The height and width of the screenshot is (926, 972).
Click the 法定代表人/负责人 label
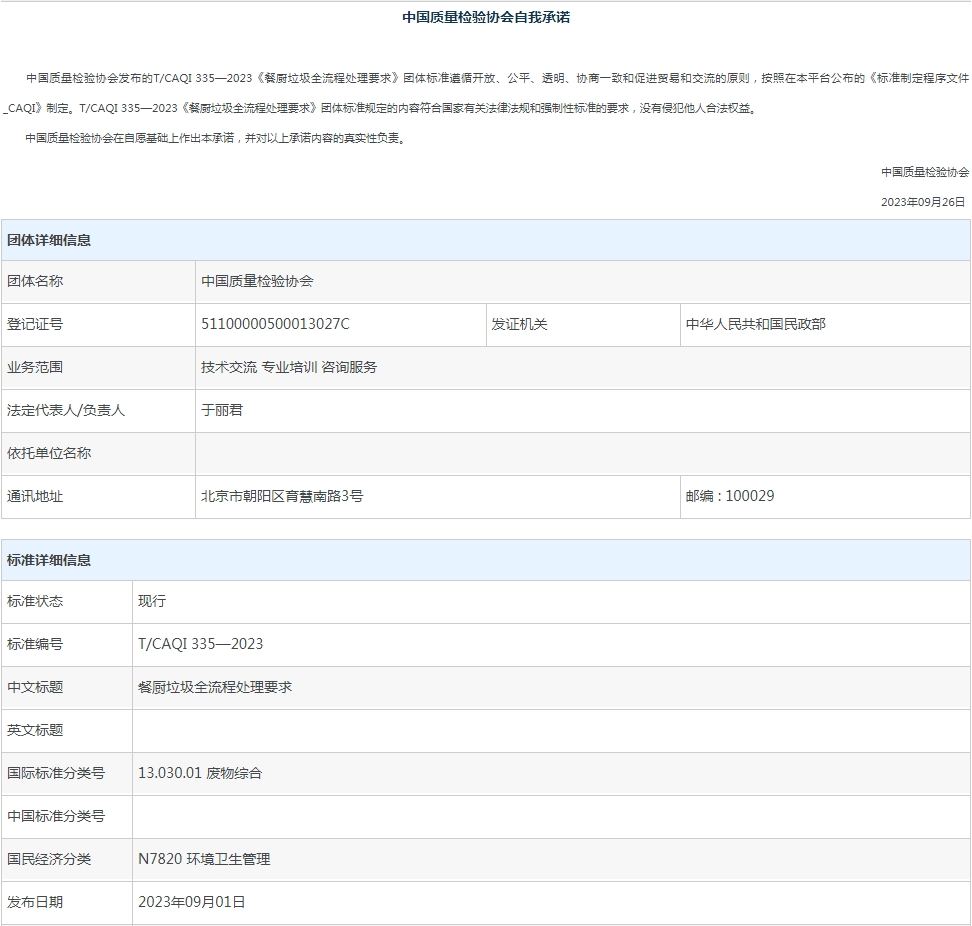pos(66,410)
